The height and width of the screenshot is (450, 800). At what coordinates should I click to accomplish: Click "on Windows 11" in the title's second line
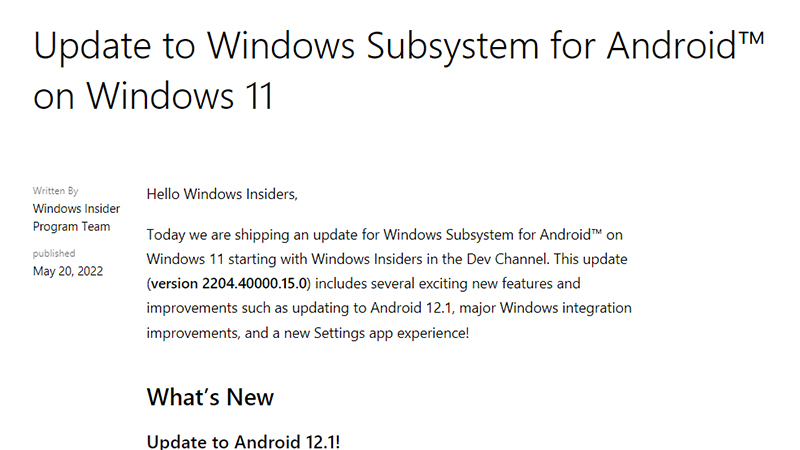click(152, 97)
